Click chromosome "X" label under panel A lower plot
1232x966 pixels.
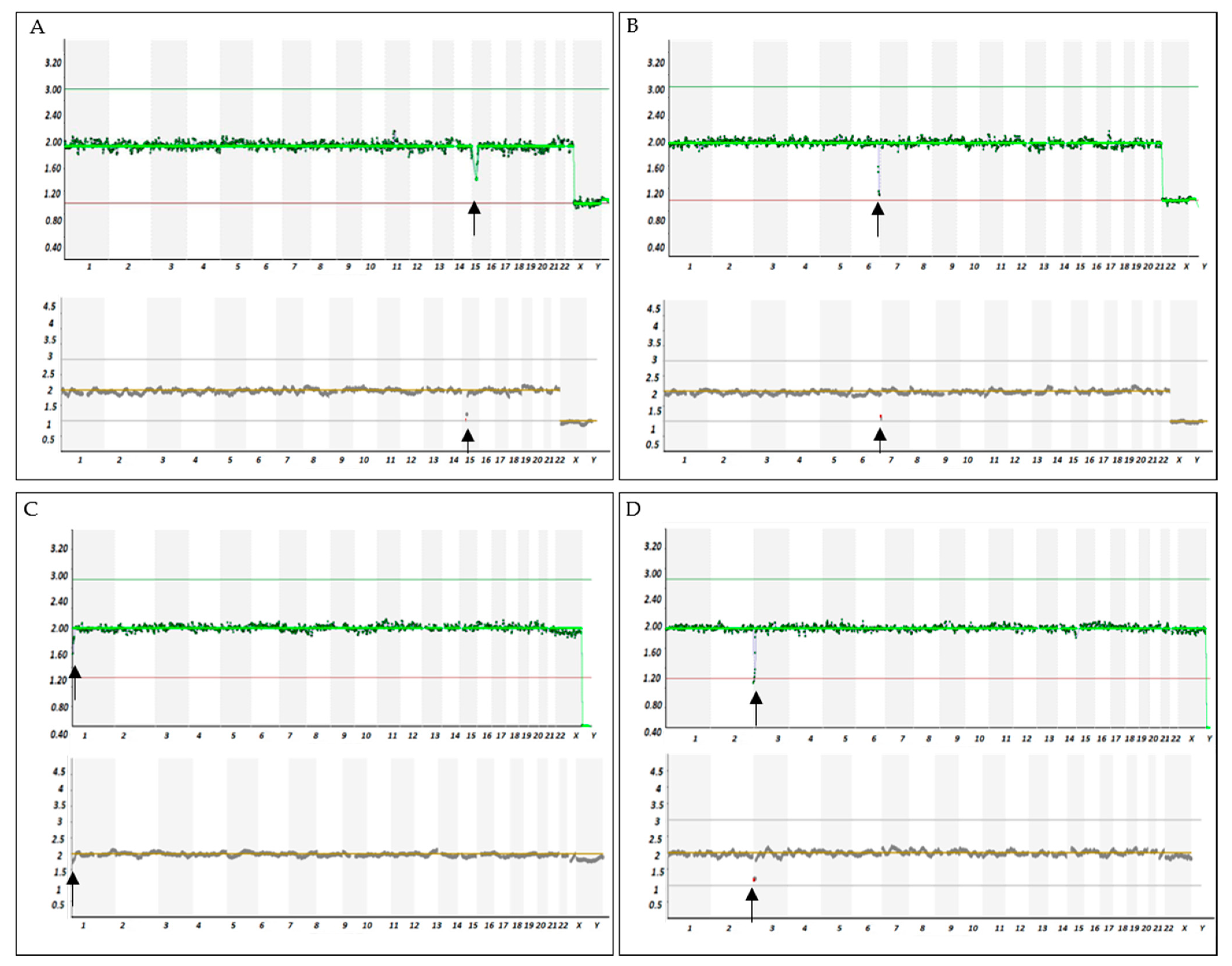pyautogui.click(x=576, y=460)
